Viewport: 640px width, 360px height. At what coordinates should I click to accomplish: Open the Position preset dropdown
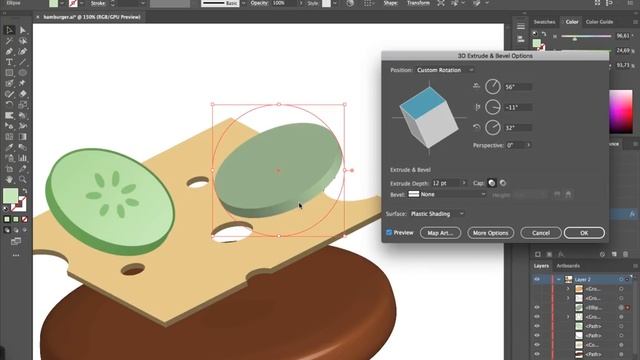tap(445, 70)
